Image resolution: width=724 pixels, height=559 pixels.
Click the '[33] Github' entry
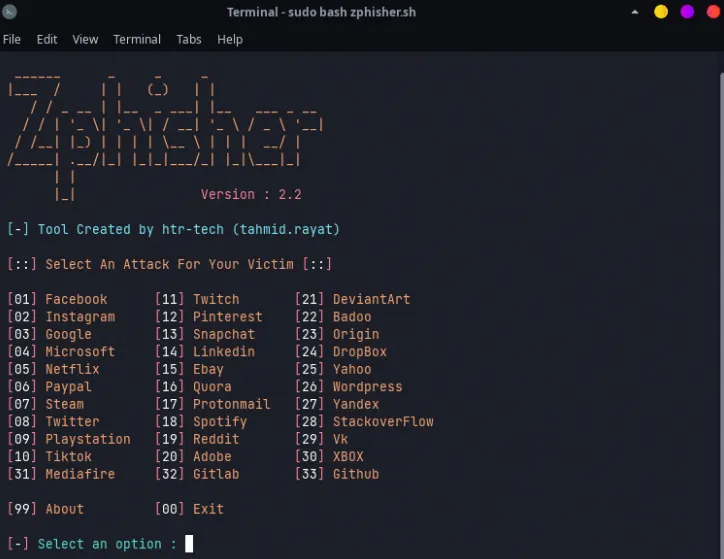337,474
